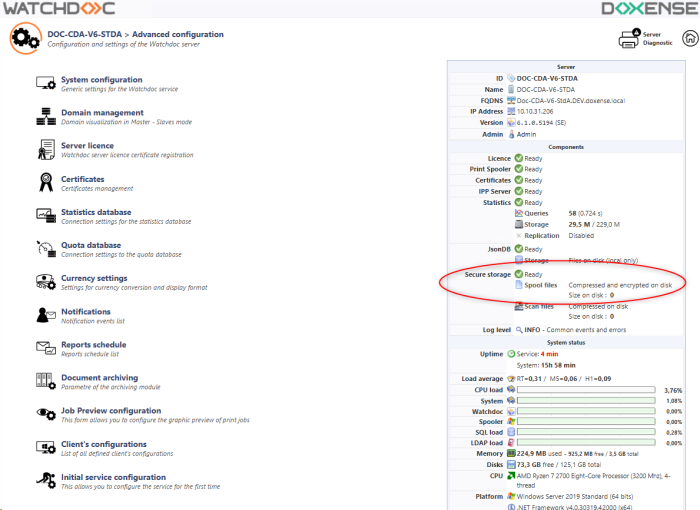The height and width of the screenshot is (510, 700).
Task: Open Server Diagnostic printer icon
Action: [x=630, y=39]
